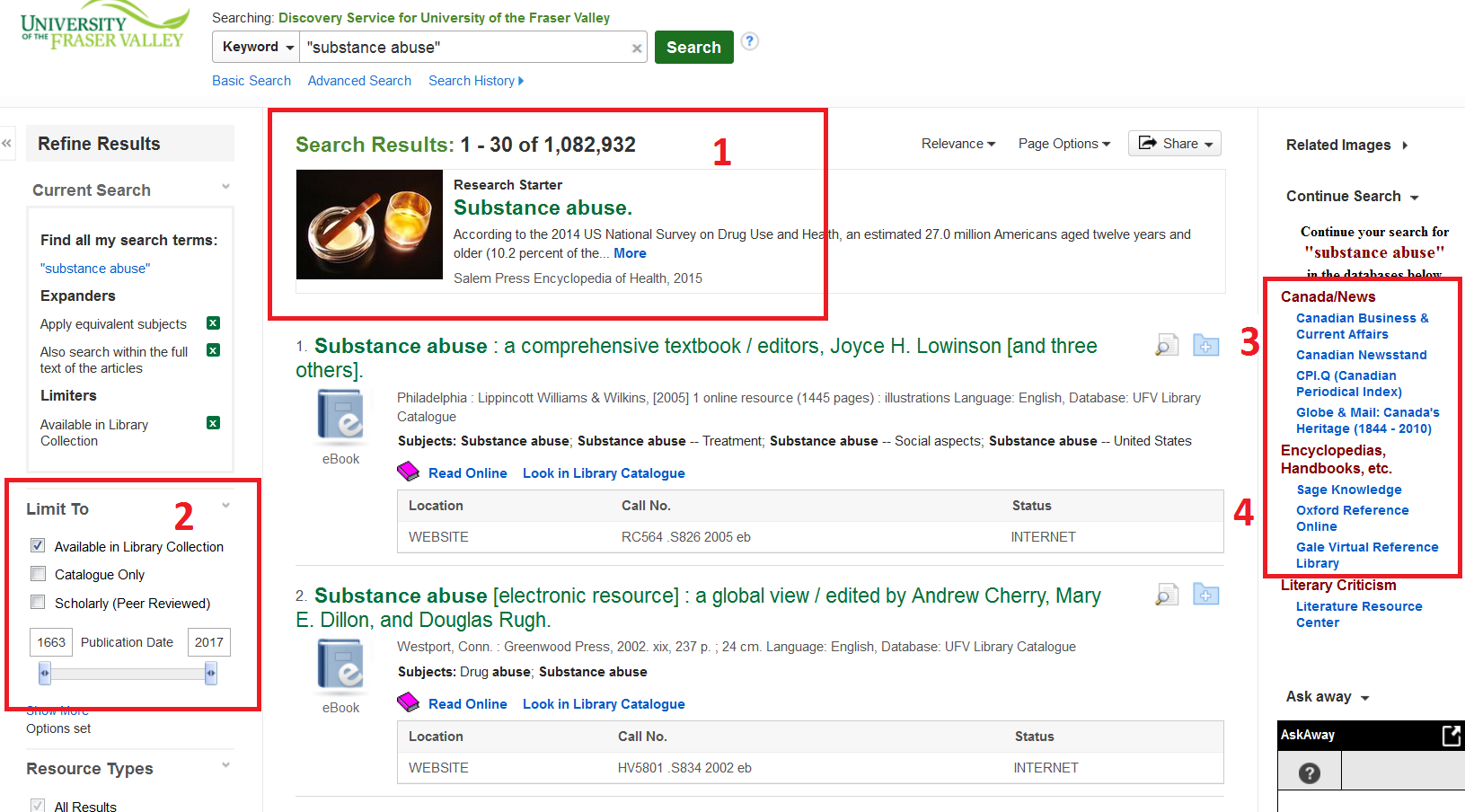Toggle the All Results checkbox

pyautogui.click(x=38, y=806)
